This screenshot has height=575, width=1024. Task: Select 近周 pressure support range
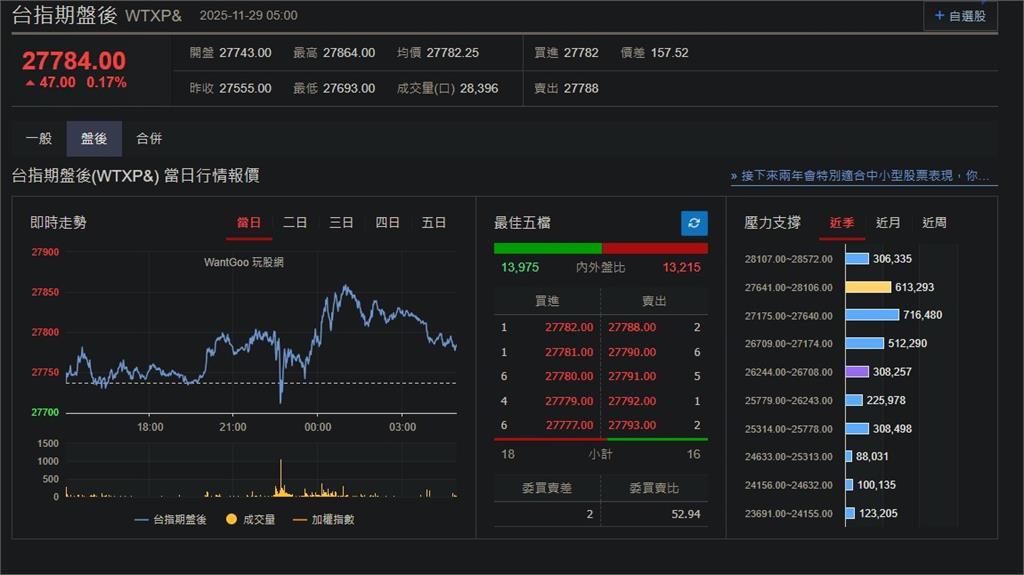[935, 223]
